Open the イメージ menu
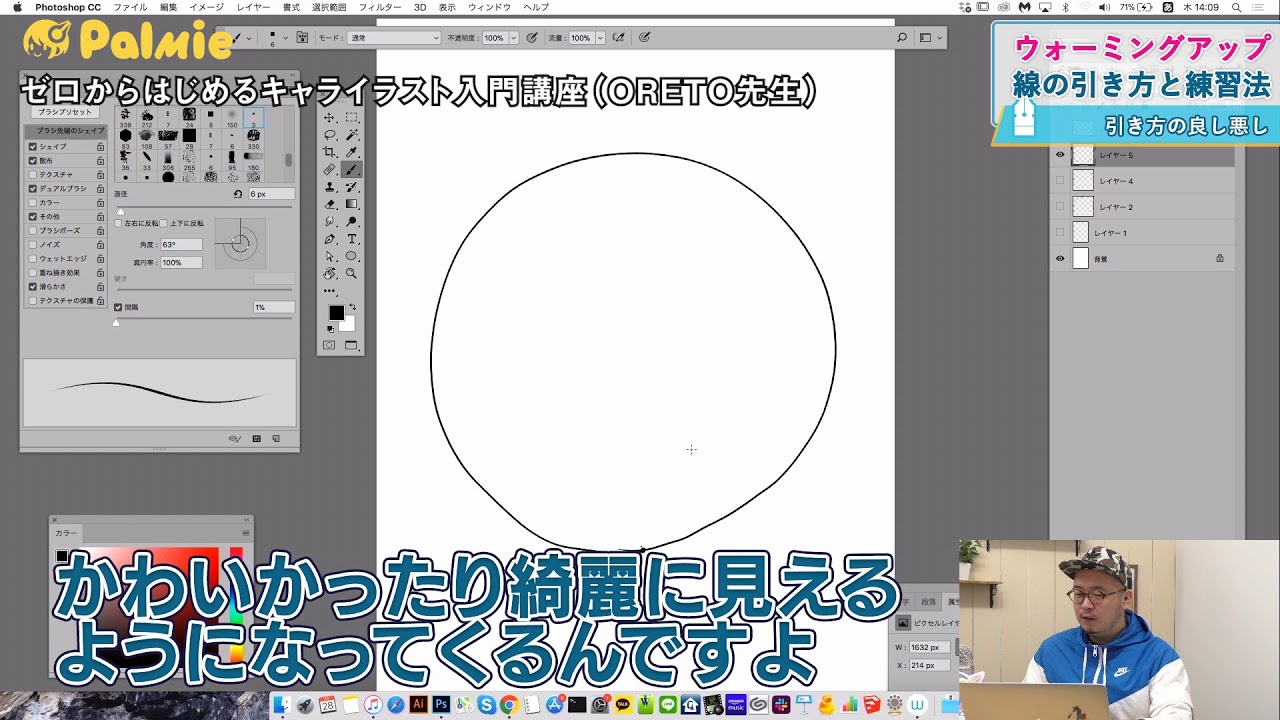This screenshot has width=1280, height=720. click(x=207, y=7)
